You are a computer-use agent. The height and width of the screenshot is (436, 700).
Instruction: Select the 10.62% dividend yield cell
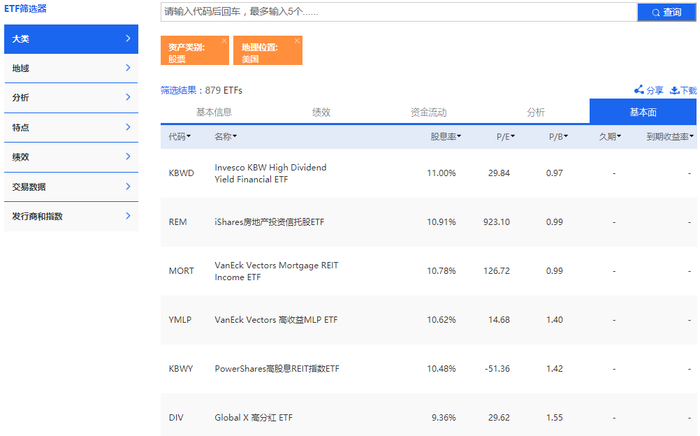click(x=441, y=320)
